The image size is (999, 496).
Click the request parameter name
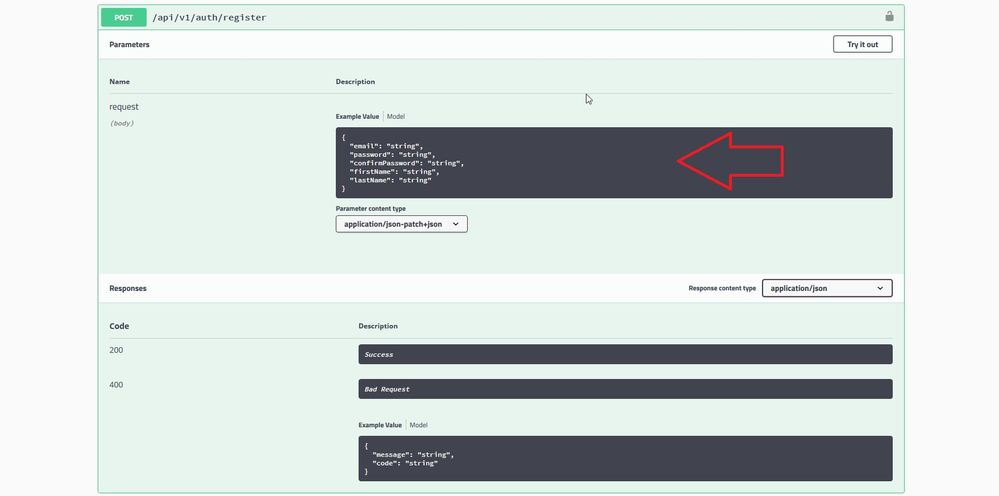124,107
